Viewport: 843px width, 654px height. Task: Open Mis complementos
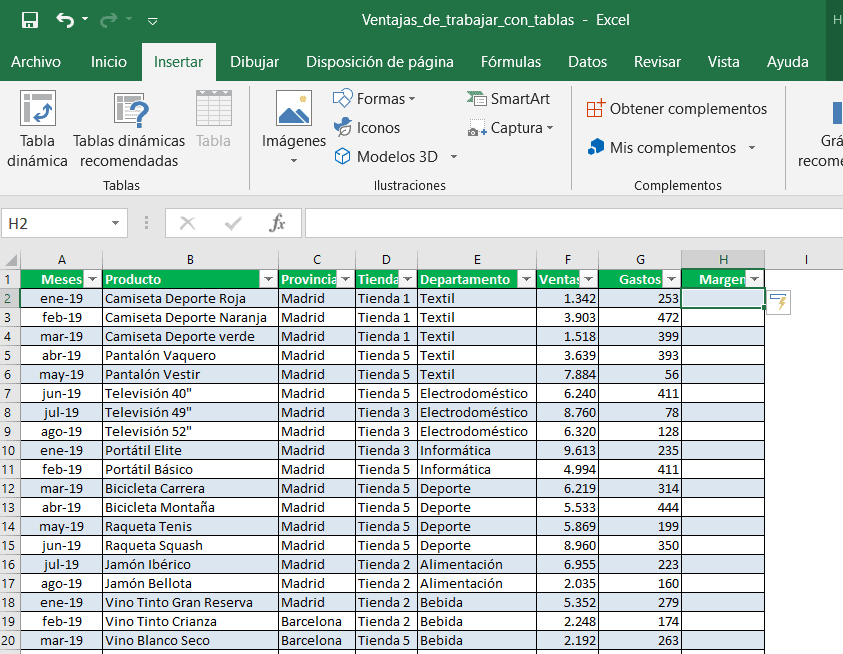(x=662, y=147)
